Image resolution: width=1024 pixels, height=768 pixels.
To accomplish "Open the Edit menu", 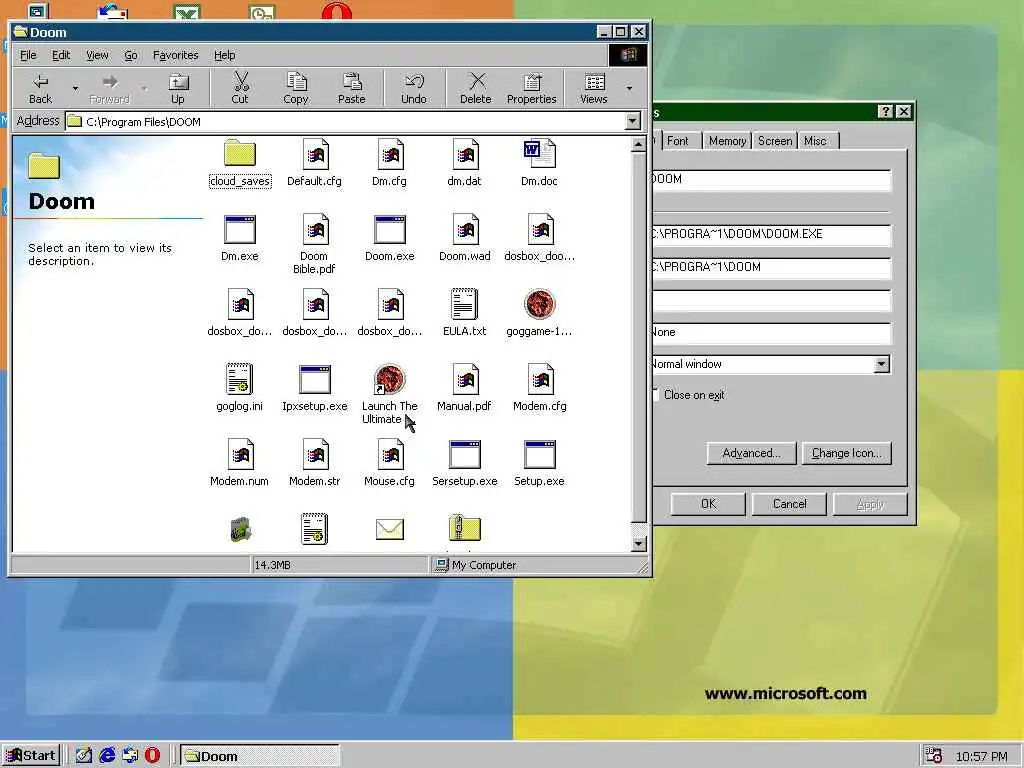I will tap(61, 56).
